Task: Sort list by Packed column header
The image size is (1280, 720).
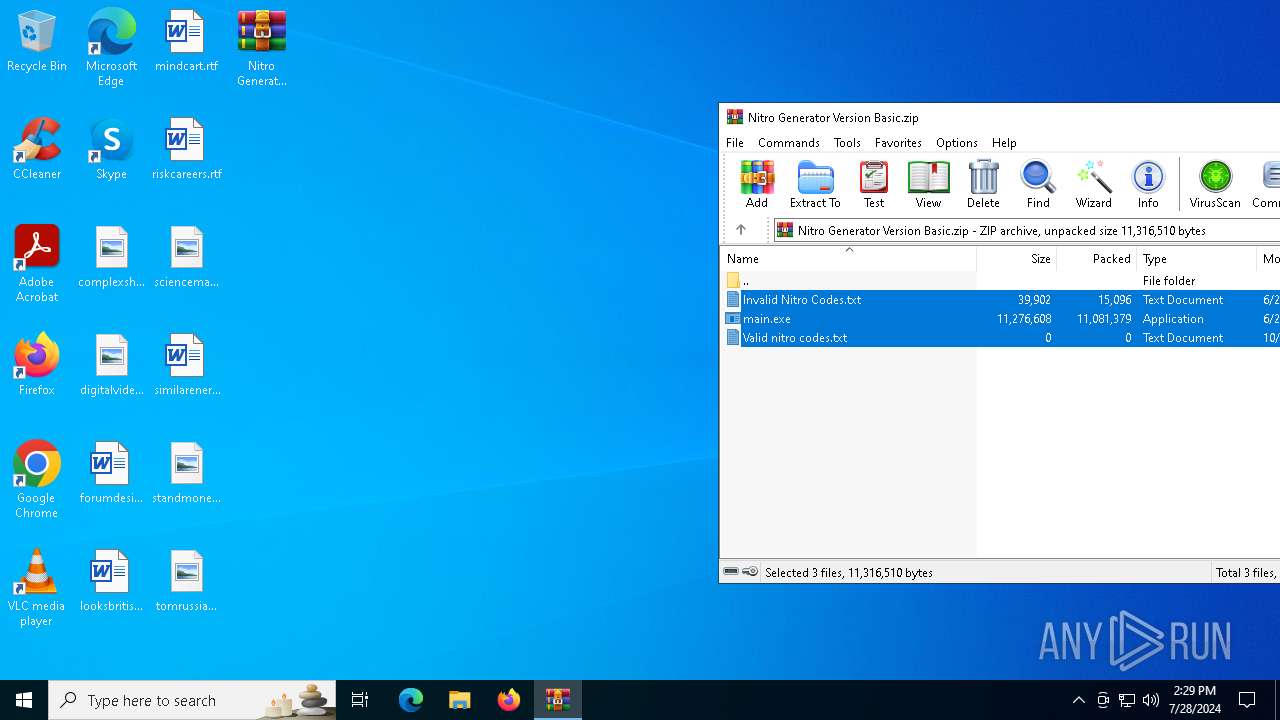Action: tap(1097, 259)
